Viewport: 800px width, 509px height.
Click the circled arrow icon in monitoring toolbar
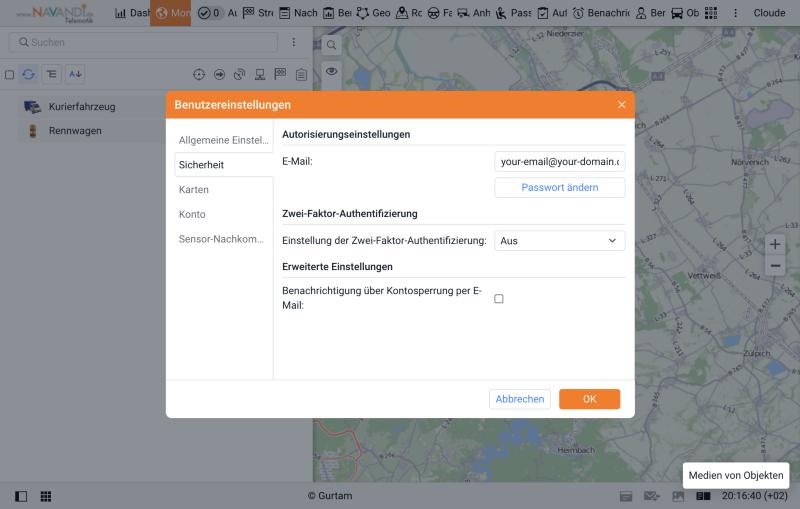[219, 74]
